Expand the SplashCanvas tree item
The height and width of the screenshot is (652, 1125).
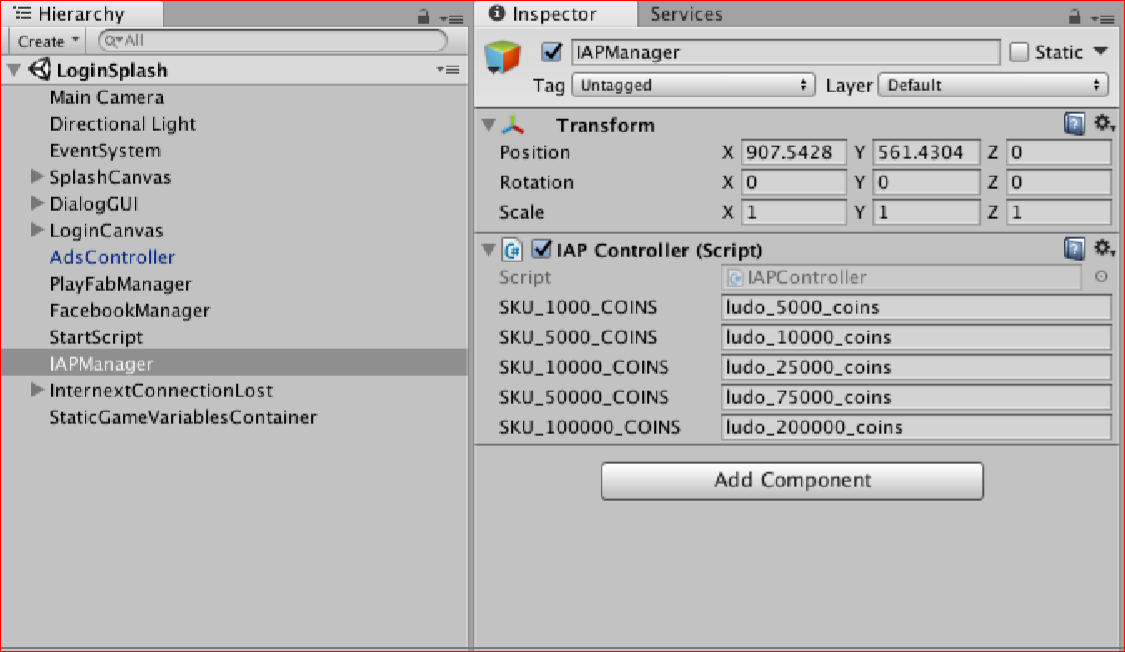(x=38, y=178)
